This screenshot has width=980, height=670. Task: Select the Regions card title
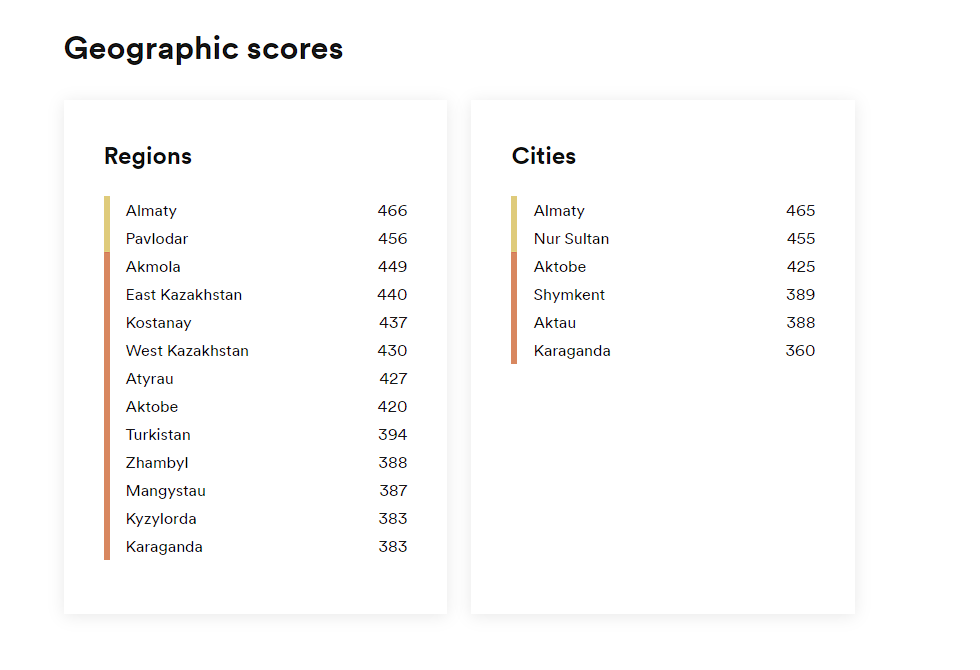tap(148, 156)
